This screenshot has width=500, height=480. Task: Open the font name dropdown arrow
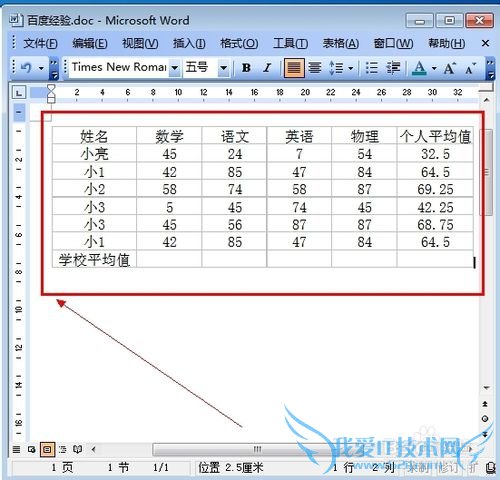coord(174,68)
